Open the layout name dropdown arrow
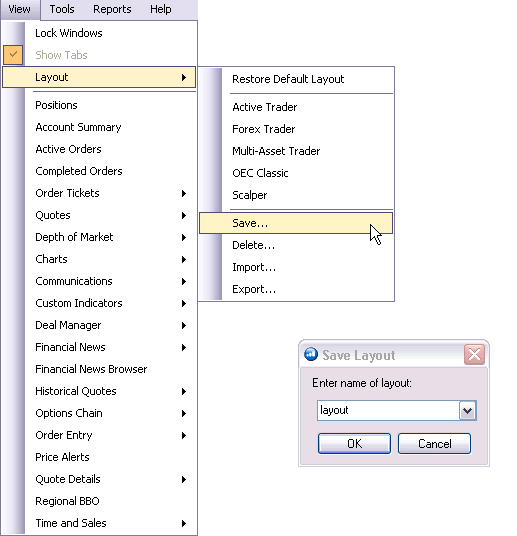The height and width of the screenshot is (536, 517). [467, 411]
